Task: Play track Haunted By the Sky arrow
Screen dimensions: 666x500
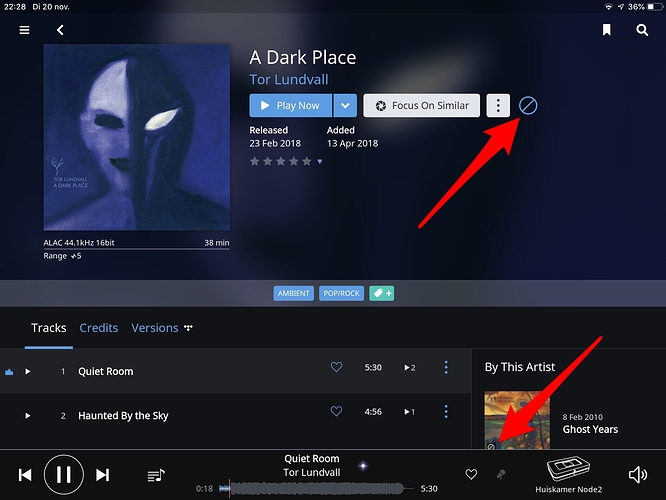Action: [x=28, y=415]
